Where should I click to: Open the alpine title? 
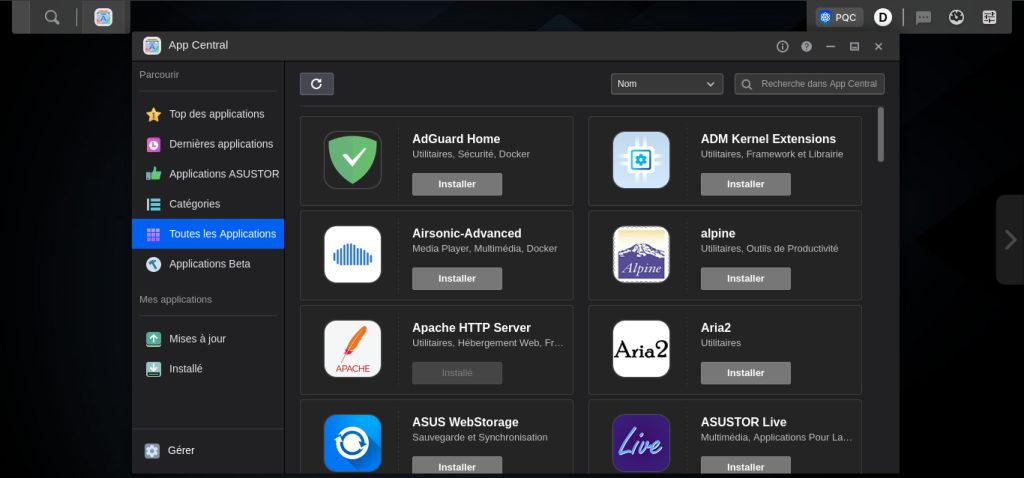[718, 234]
